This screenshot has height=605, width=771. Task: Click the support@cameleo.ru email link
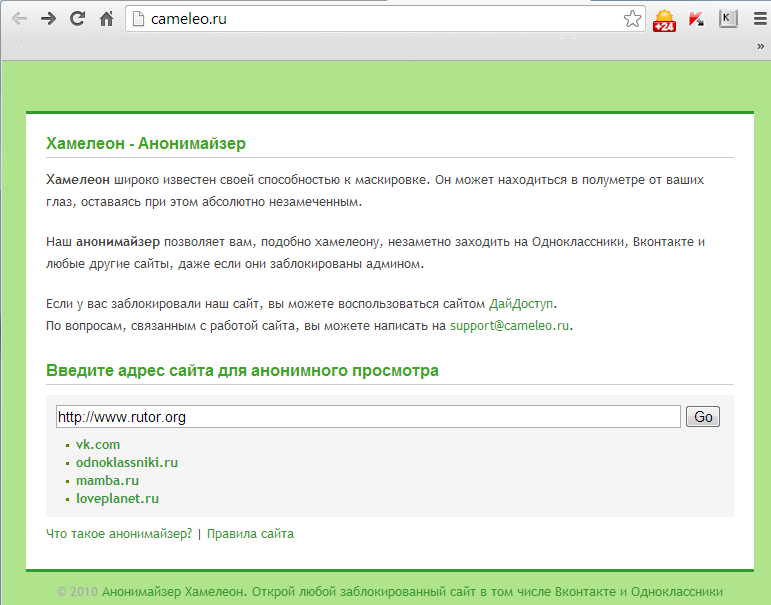coord(509,326)
